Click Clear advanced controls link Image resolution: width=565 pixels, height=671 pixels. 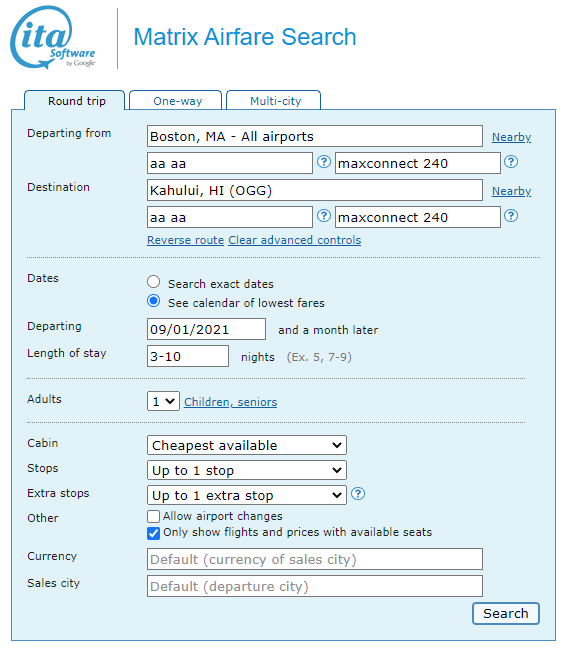click(294, 240)
